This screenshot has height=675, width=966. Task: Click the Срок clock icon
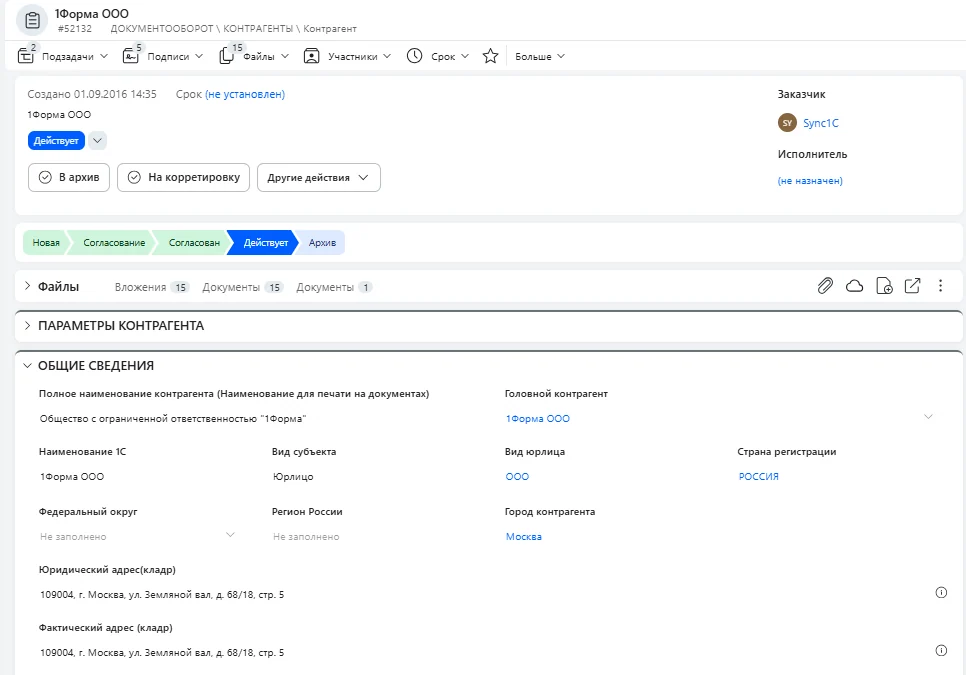pos(415,56)
